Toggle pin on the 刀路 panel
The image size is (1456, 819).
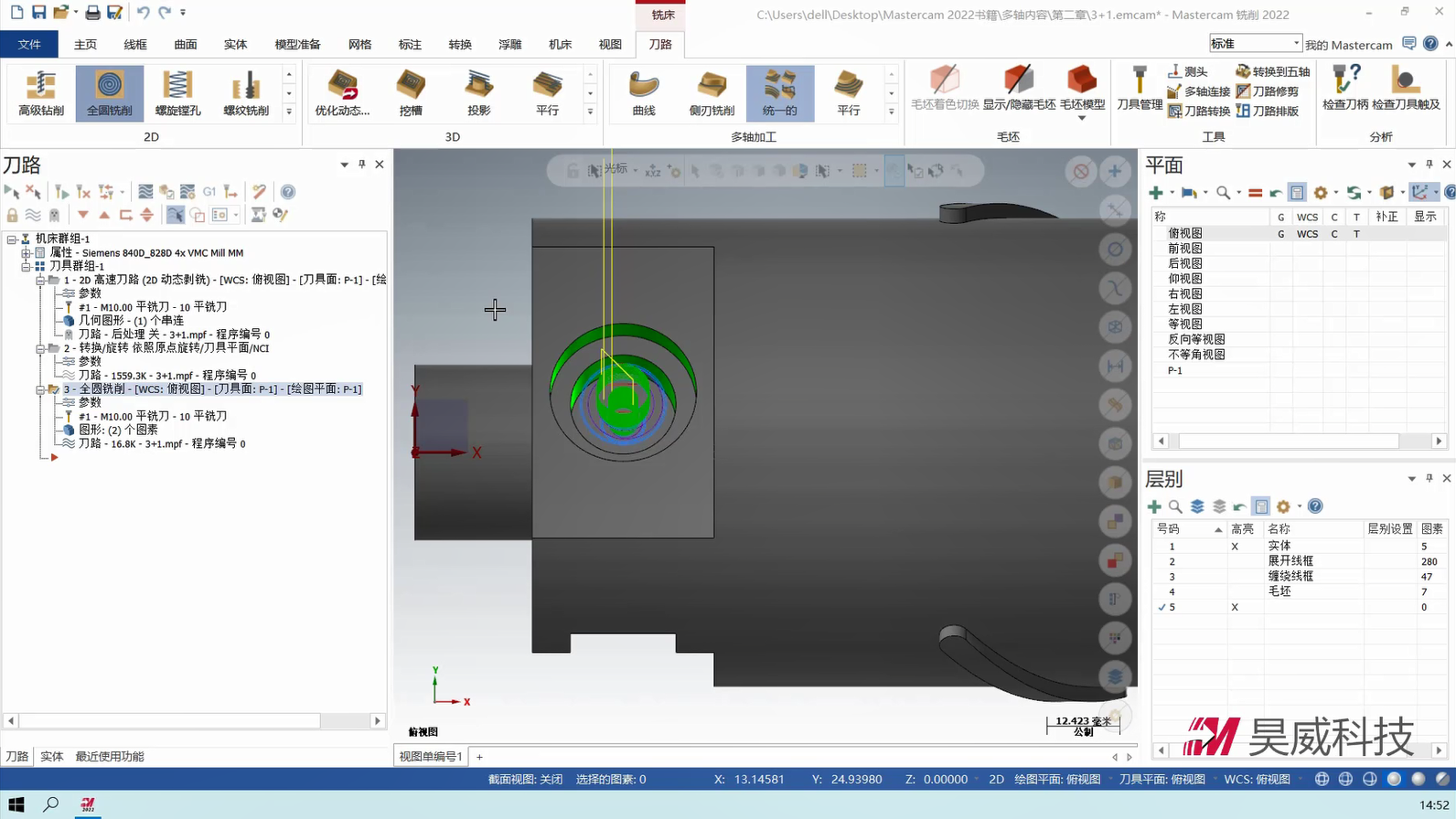point(362,165)
